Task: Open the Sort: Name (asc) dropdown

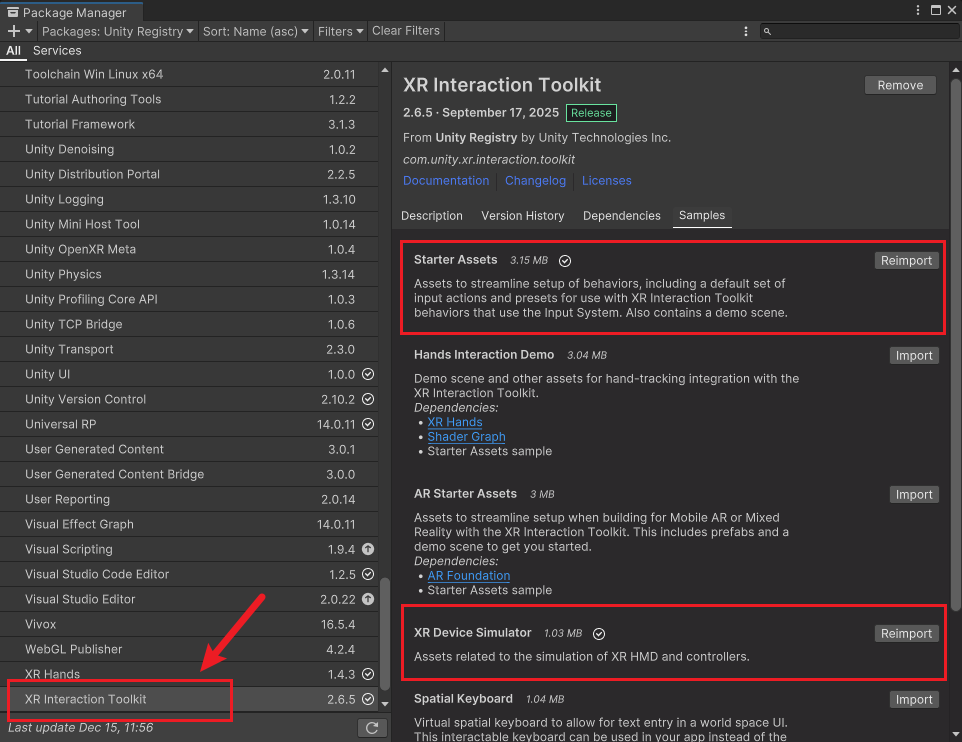Action: pyautogui.click(x=255, y=31)
